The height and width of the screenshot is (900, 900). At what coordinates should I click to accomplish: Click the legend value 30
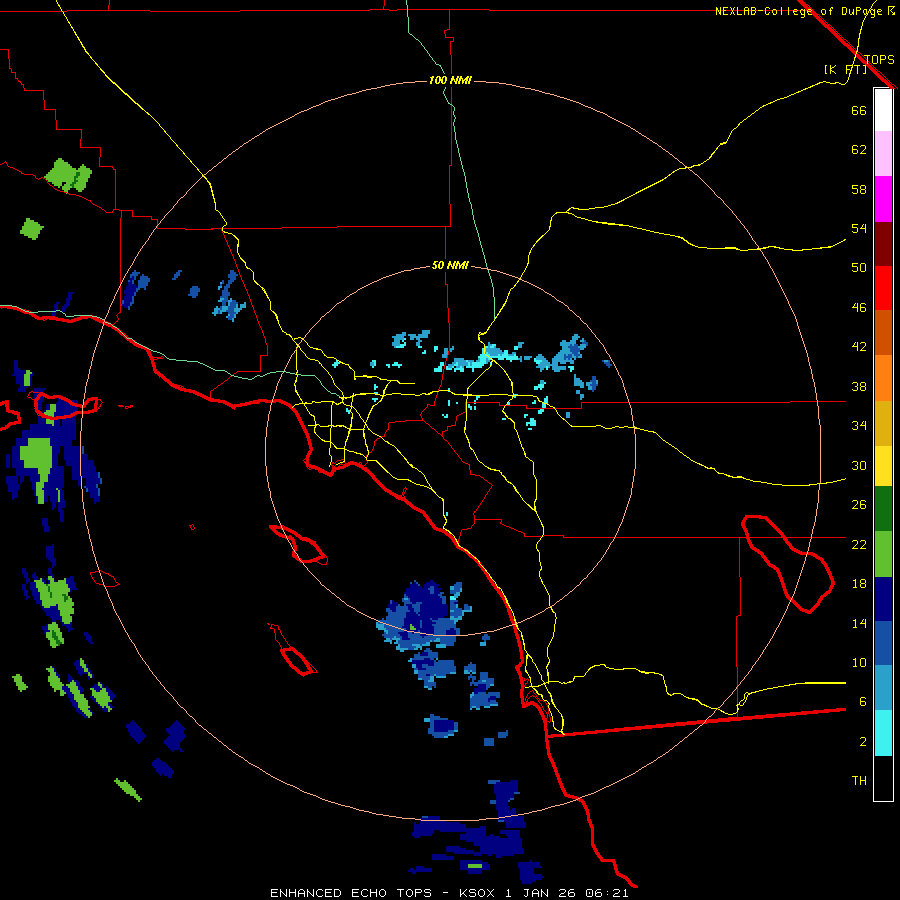pyautogui.click(x=859, y=465)
